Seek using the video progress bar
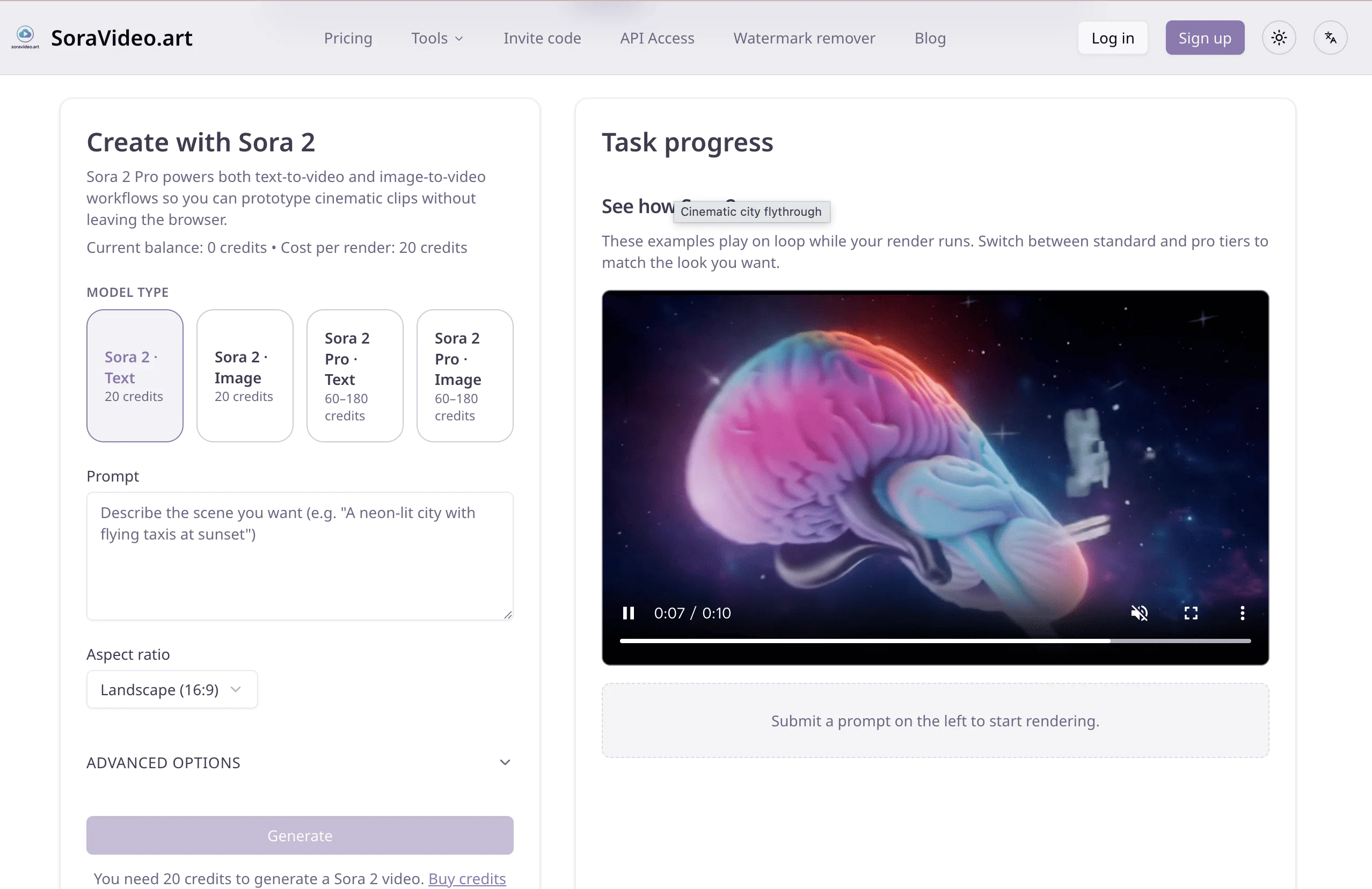Image resolution: width=1372 pixels, height=889 pixels. 934,640
